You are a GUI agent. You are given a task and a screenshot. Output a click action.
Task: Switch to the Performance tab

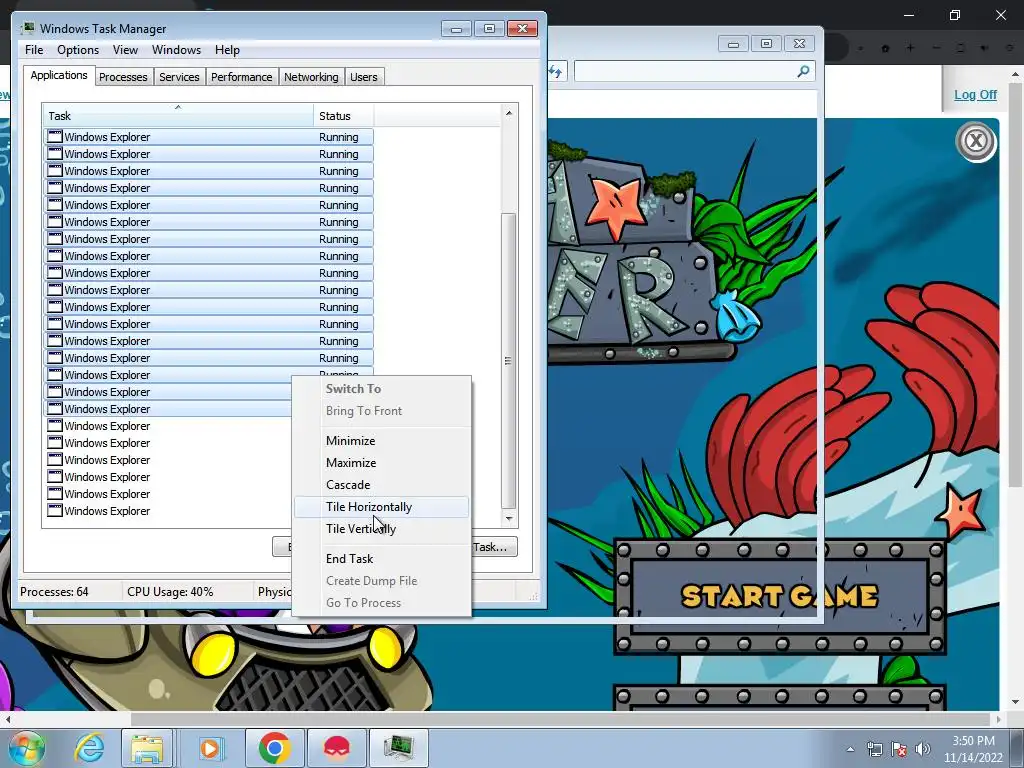(x=241, y=77)
